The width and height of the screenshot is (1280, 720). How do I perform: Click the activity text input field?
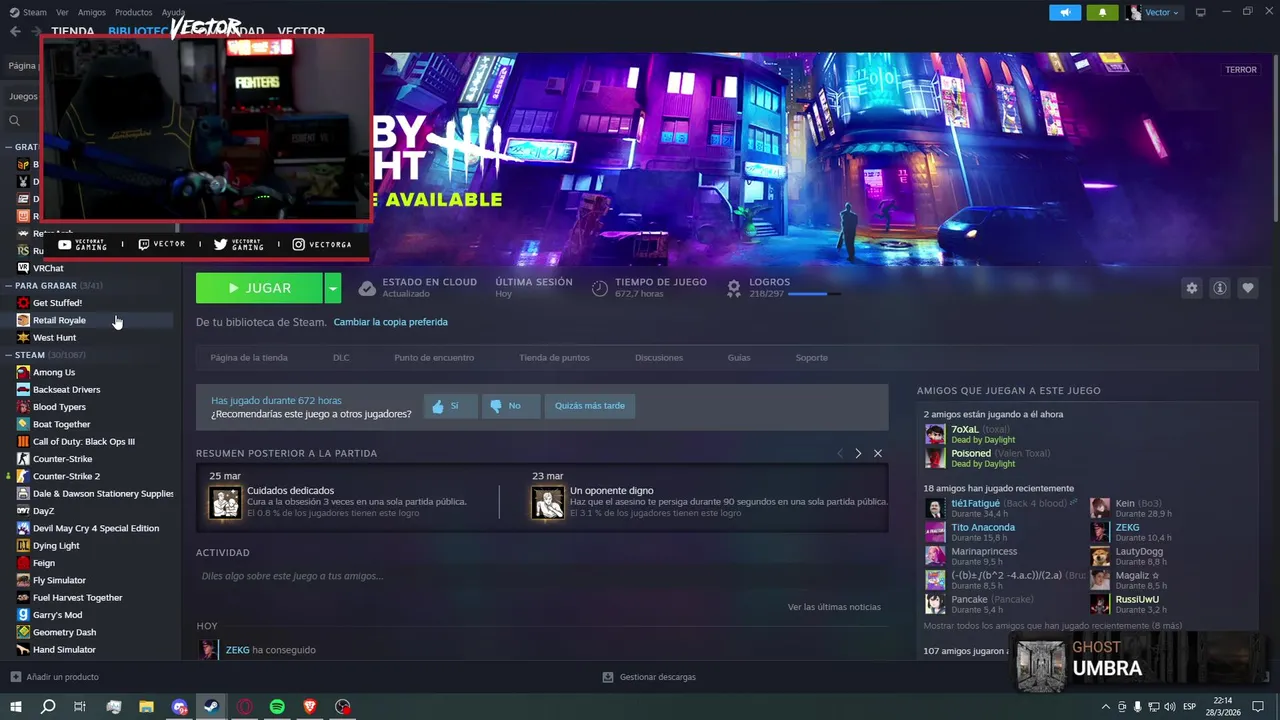542,576
